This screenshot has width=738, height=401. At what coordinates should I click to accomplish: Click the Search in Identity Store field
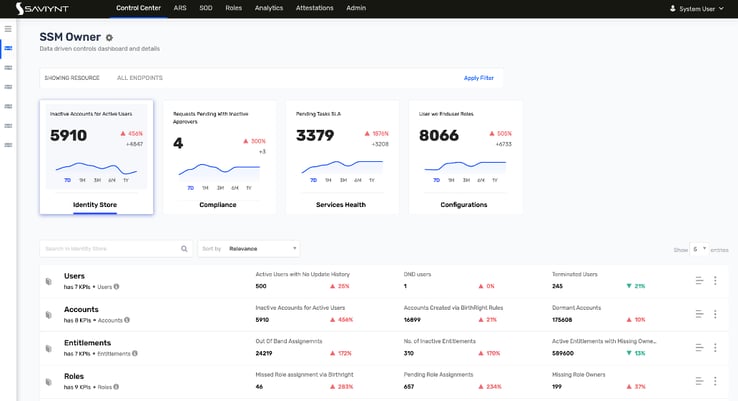pos(112,249)
